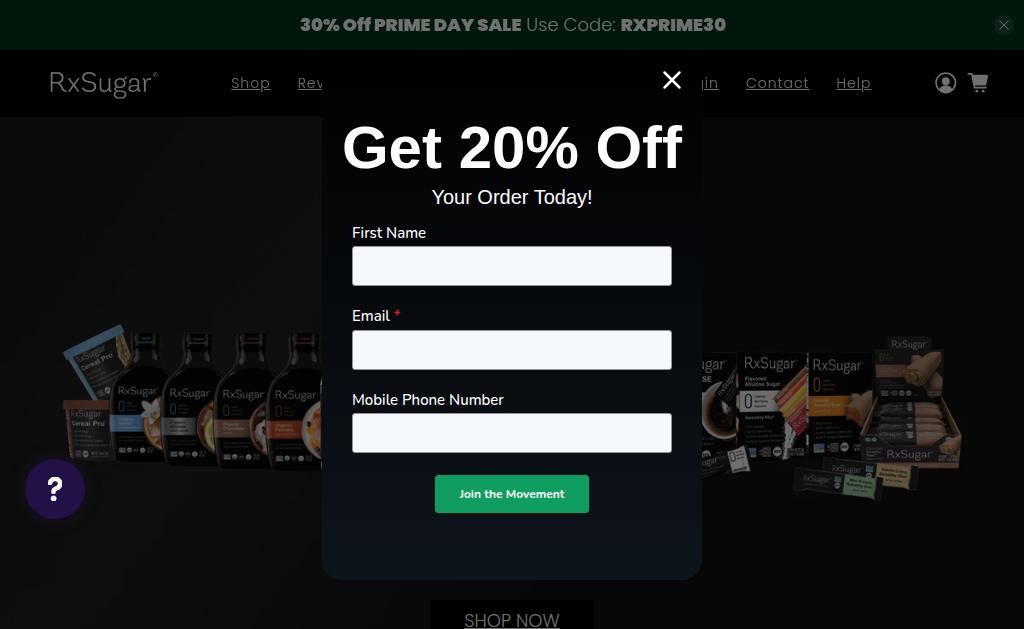This screenshot has height=629, width=1024.
Task: Open the Shop menu
Action: tap(251, 83)
